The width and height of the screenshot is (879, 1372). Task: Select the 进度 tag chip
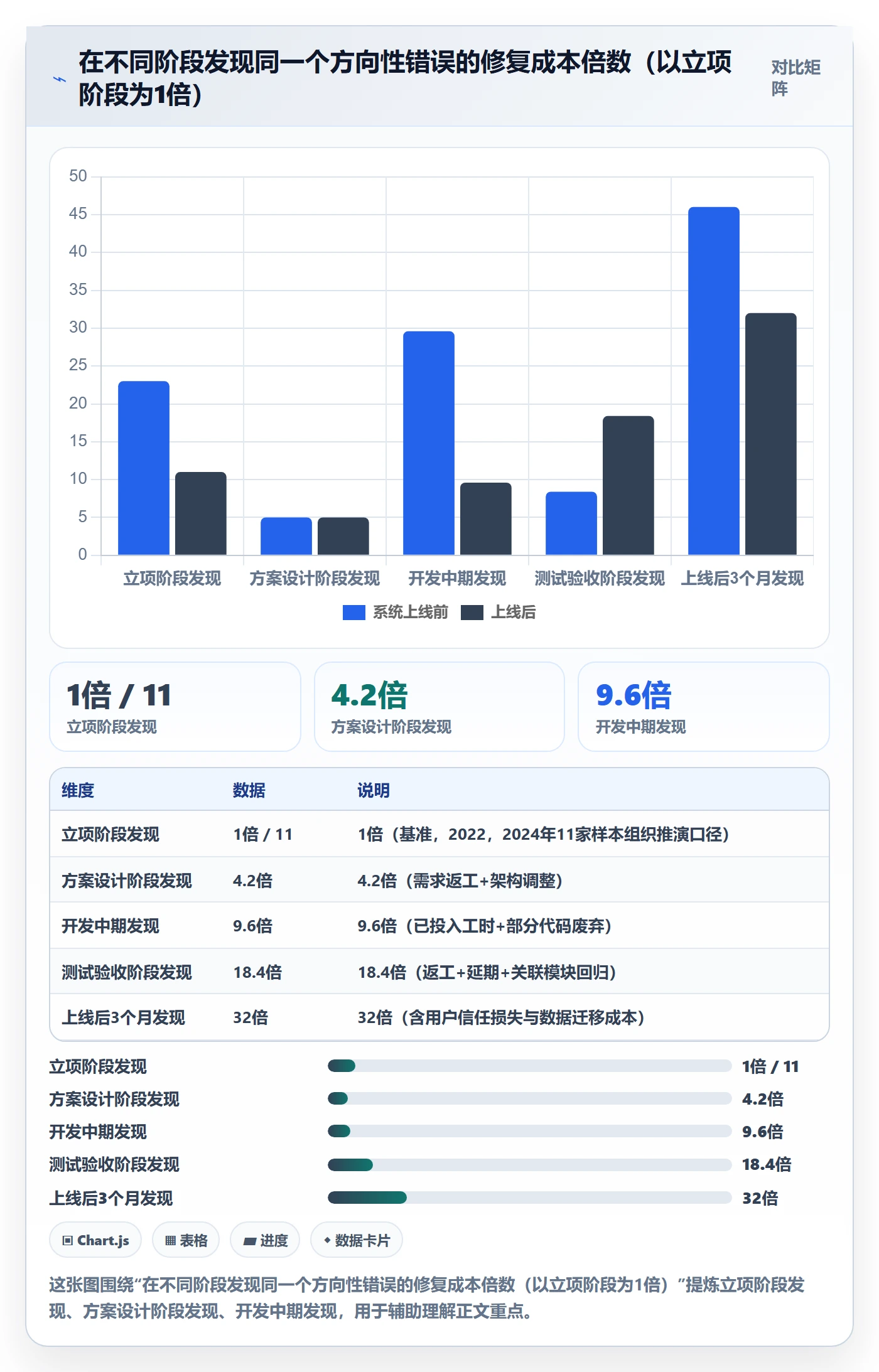265,1240
